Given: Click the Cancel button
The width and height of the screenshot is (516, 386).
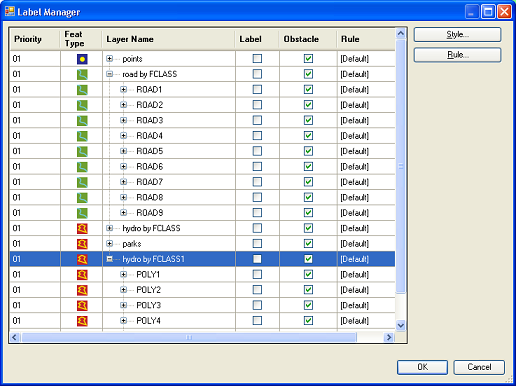Looking at the screenshot, I should (479, 367).
